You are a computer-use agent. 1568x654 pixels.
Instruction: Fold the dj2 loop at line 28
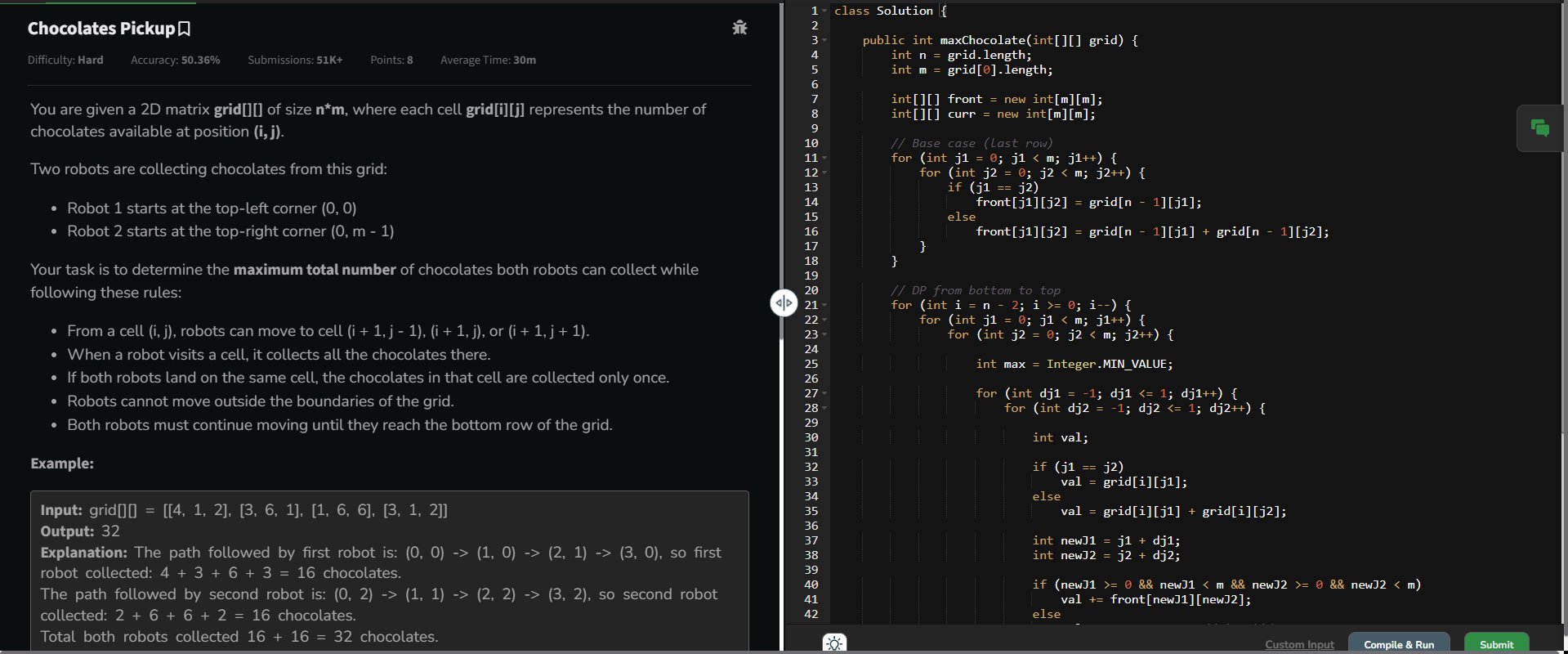[825, 408]
